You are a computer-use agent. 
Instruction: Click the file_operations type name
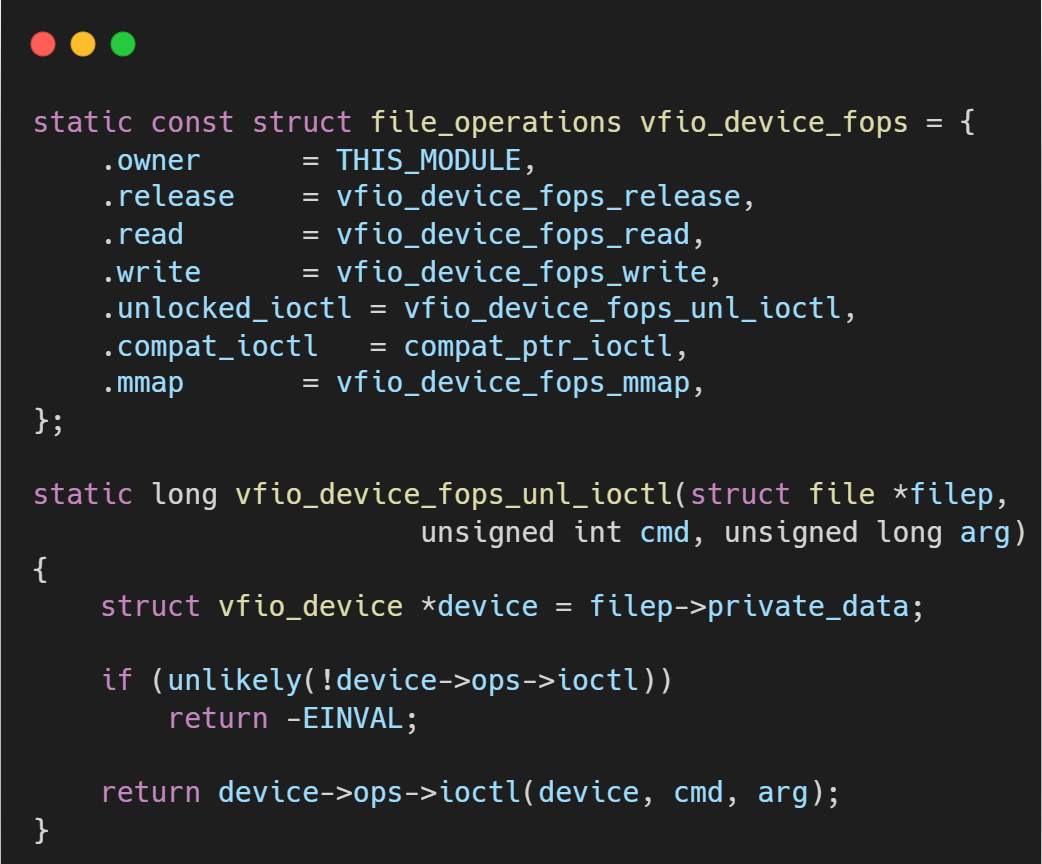click(x=496, y=123)
